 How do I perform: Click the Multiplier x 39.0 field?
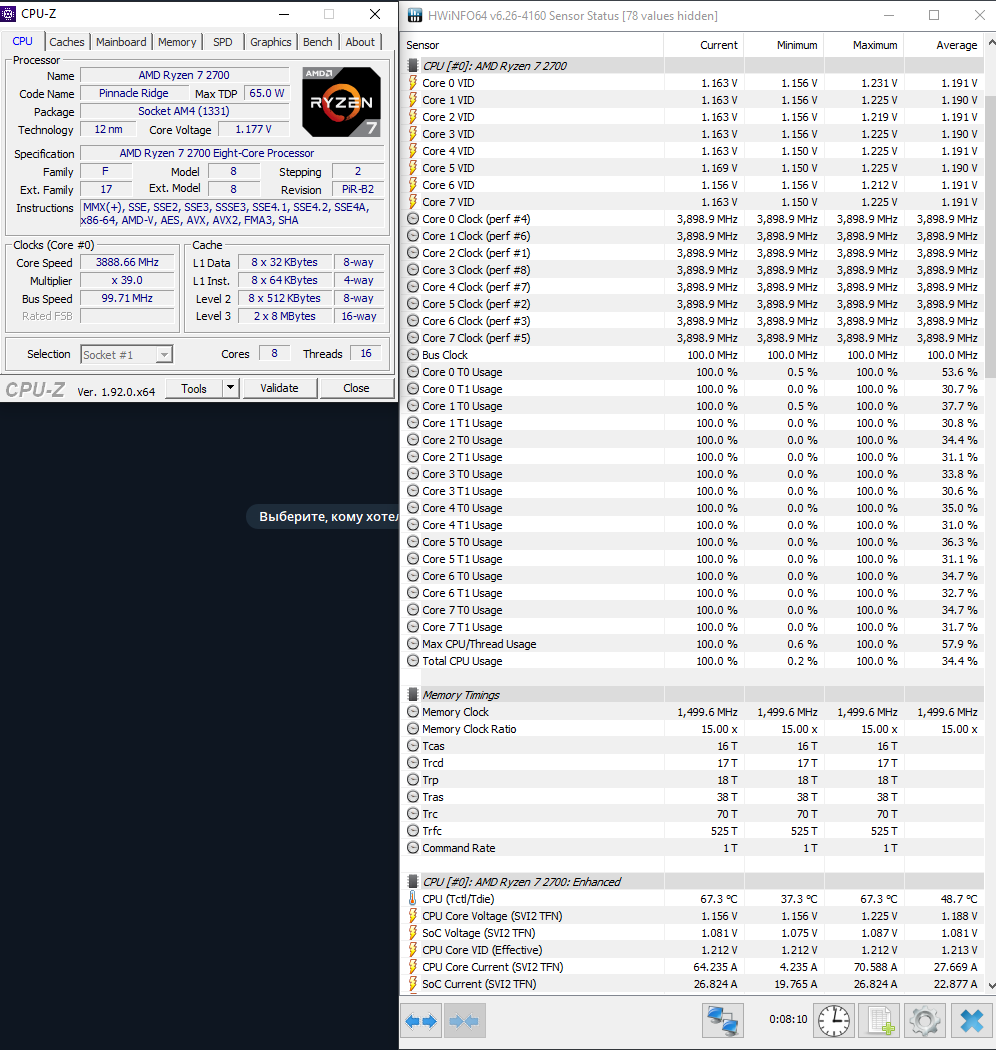[x=127, y=281]
